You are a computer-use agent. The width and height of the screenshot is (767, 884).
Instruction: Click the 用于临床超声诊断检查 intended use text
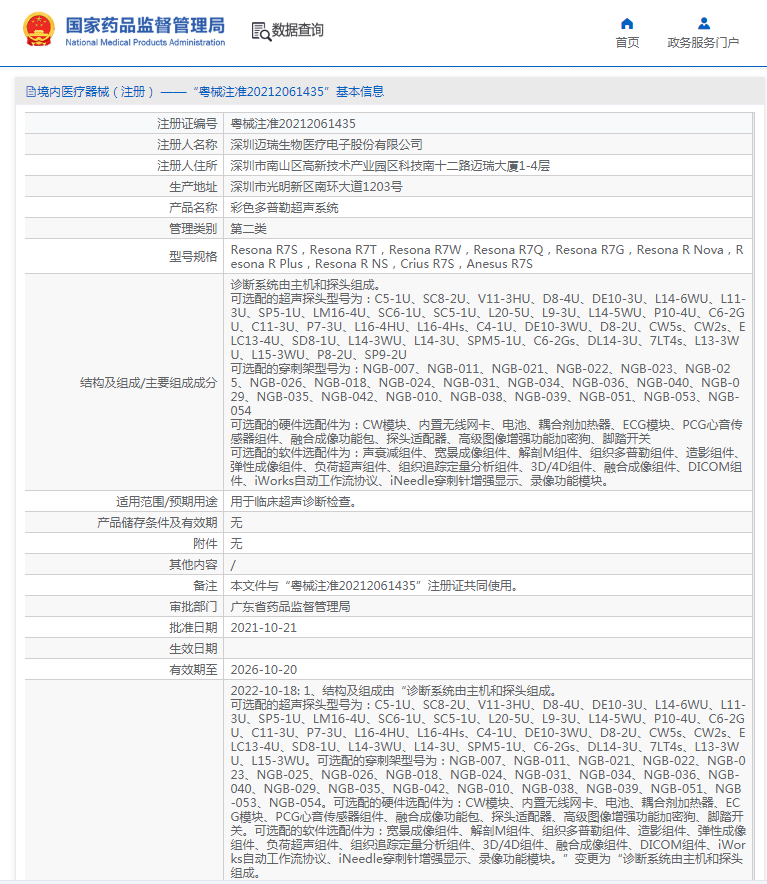point(293,501)
